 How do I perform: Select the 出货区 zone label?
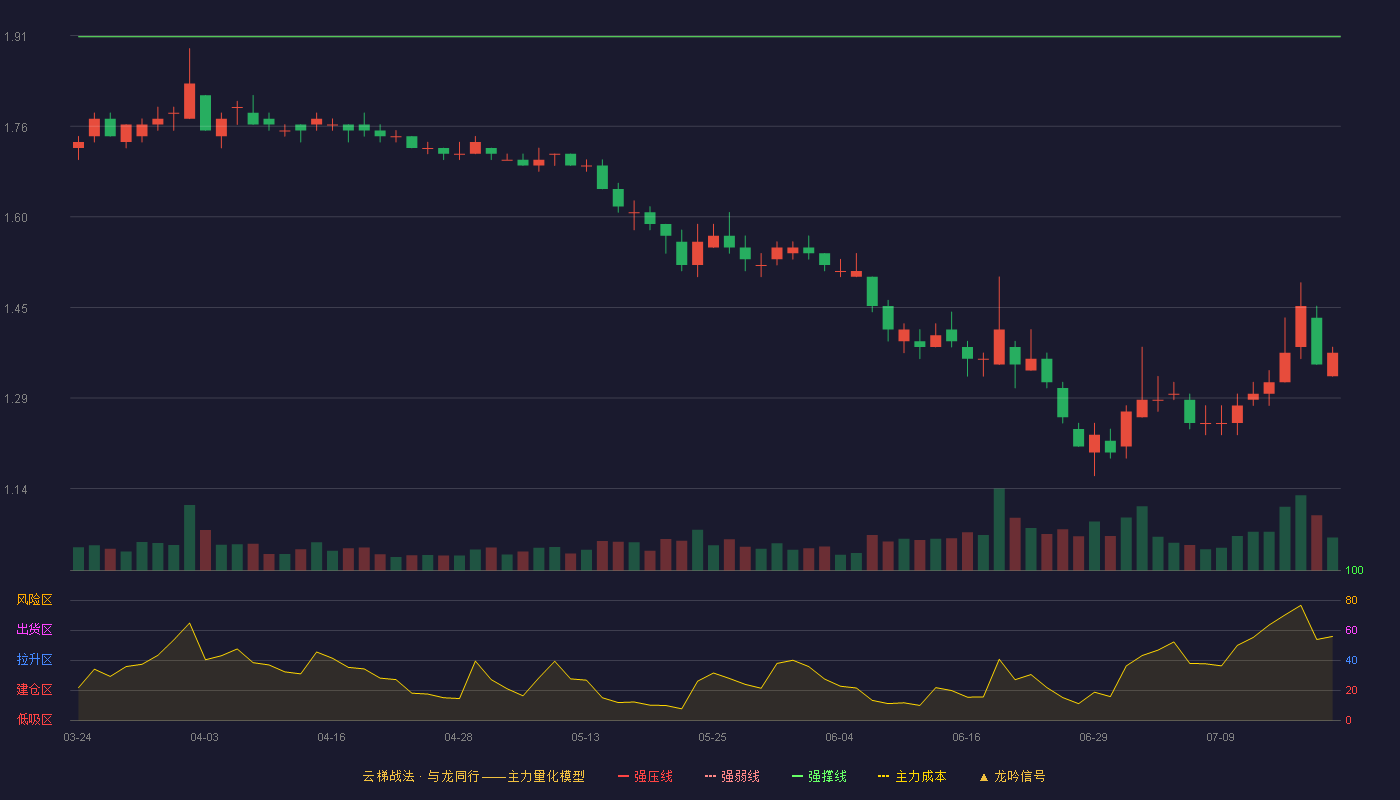coord(35,630)
